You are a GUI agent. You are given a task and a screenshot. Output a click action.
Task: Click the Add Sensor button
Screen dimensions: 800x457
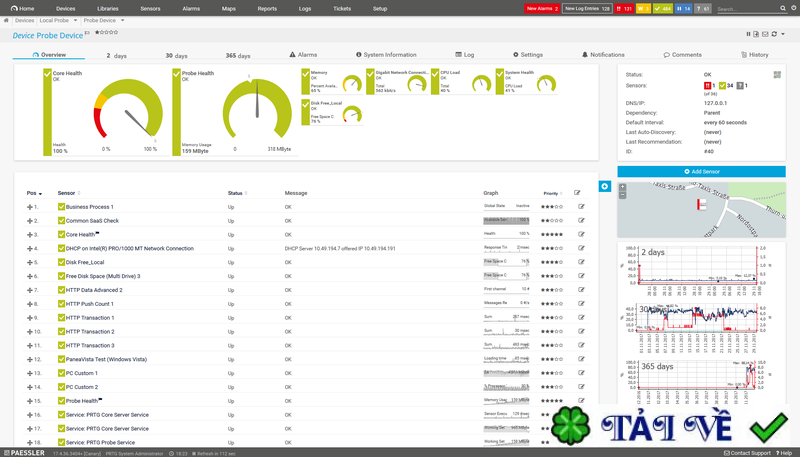point(702,171)
